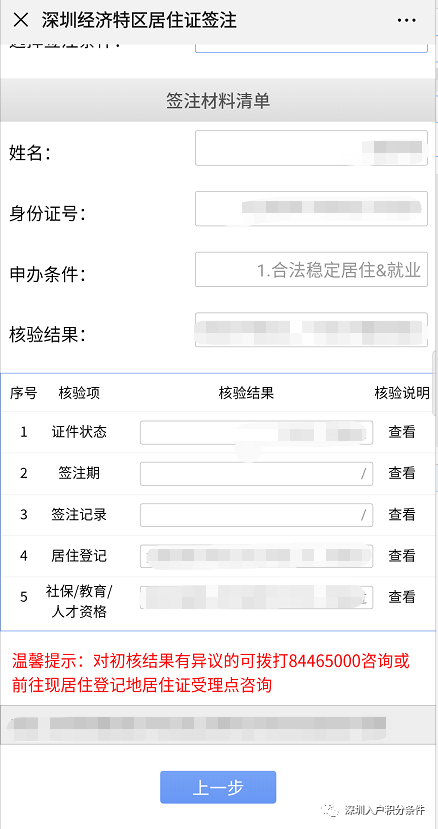
Task: Click the 居住登记 result field
Action: coord(256,556)
